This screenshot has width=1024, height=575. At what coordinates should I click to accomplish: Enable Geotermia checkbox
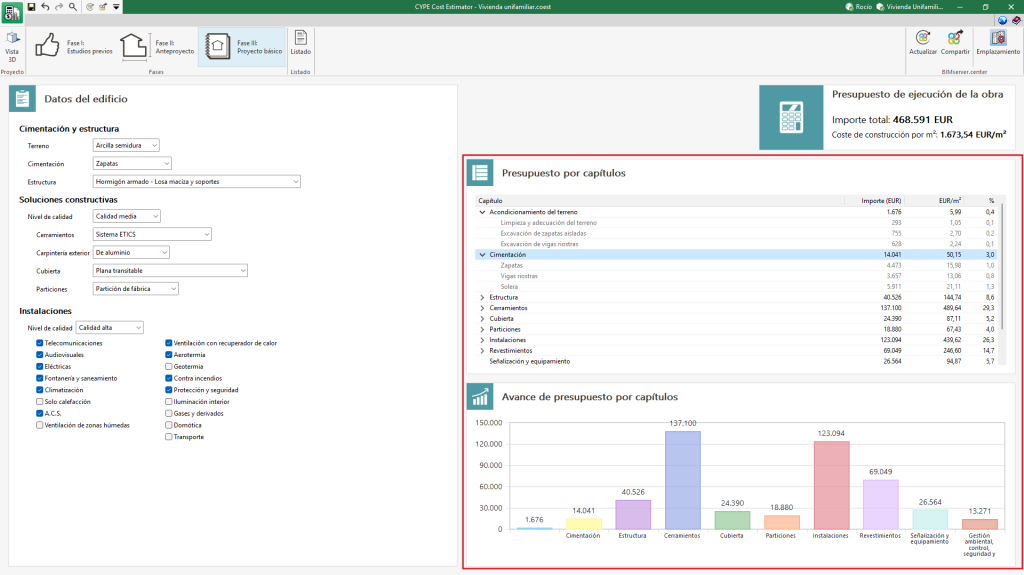[x=168, y=367]
